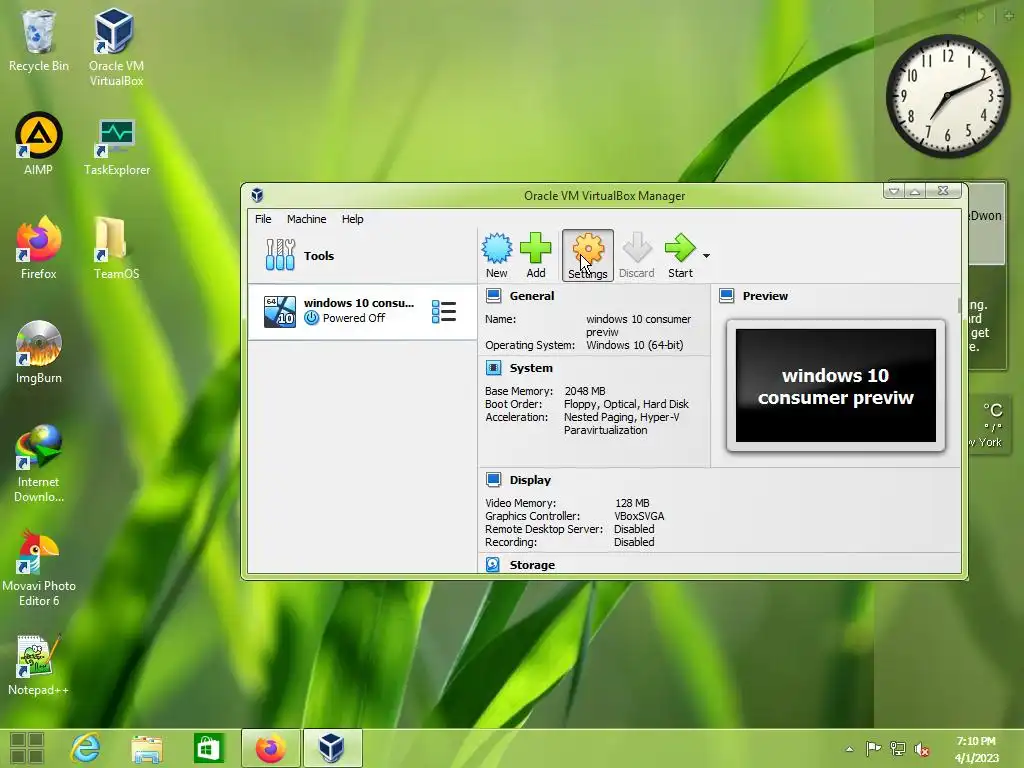Screen dimensions: 1024x768
Task: Click the details pane vertical scrollbar
Action: (959, 305)
